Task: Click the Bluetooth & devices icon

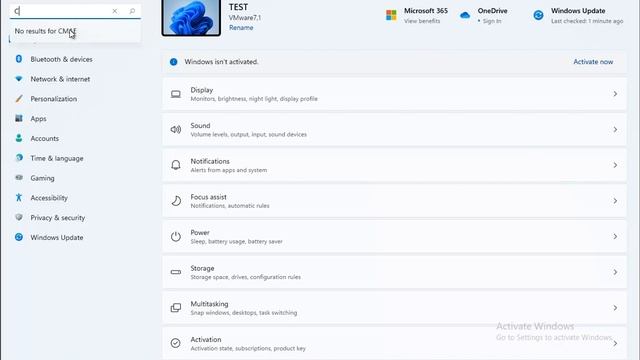Action: pos(19,59)
